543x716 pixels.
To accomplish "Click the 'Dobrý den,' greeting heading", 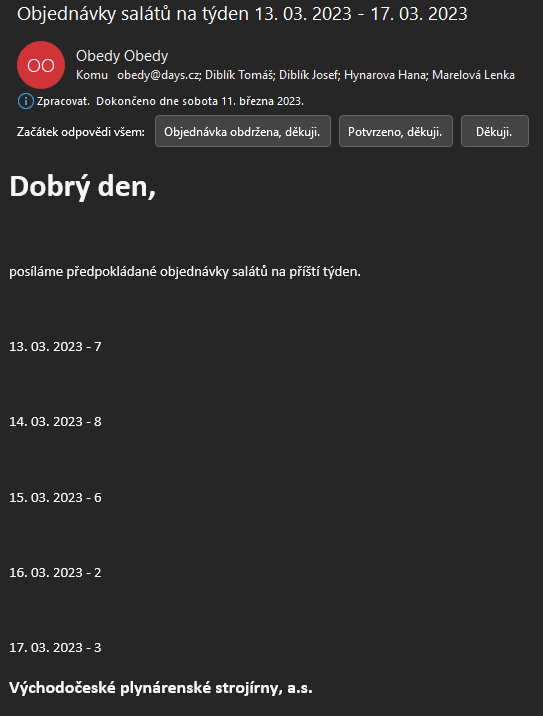I will (83, 187).
